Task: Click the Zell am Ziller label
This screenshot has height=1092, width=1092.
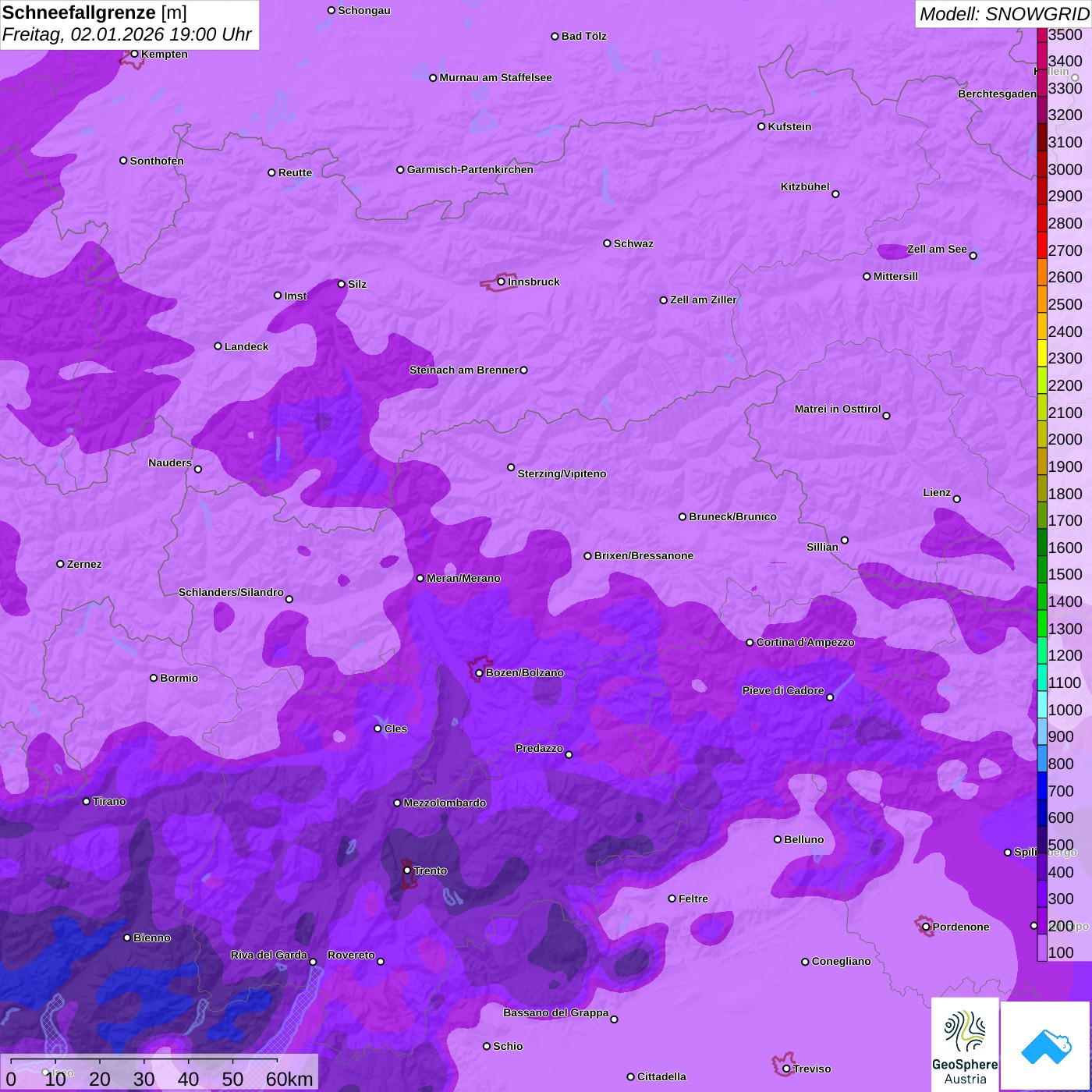Action: [703, 300]
